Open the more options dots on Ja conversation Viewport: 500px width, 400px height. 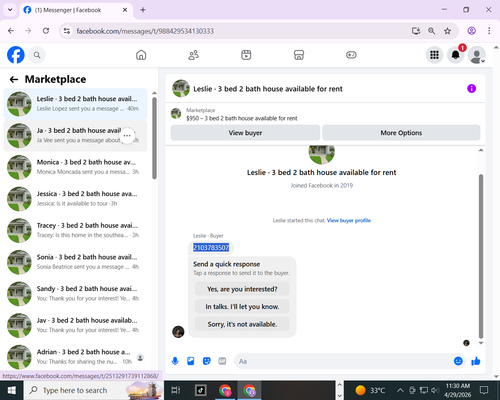pyautogui.click(x=127, y=136)
